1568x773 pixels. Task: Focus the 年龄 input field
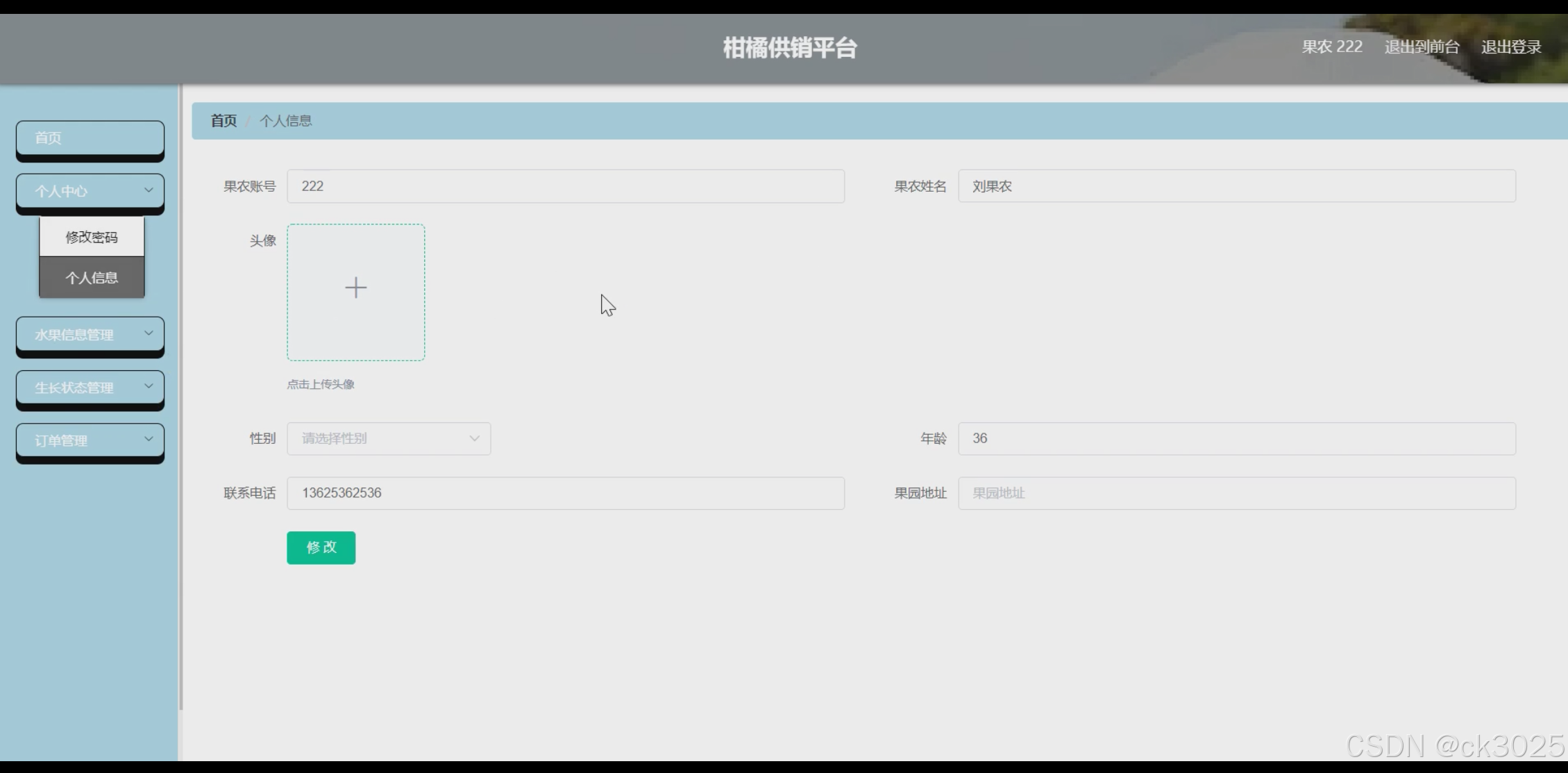1236,438
